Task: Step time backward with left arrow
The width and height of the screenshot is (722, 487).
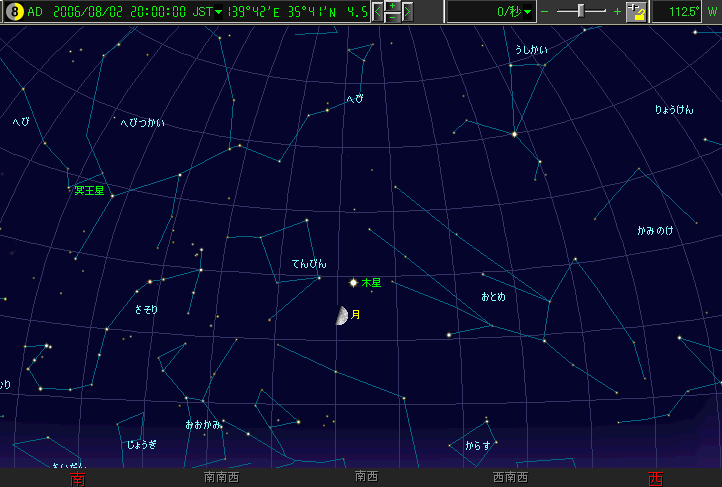Action: [x=378, y=12]
